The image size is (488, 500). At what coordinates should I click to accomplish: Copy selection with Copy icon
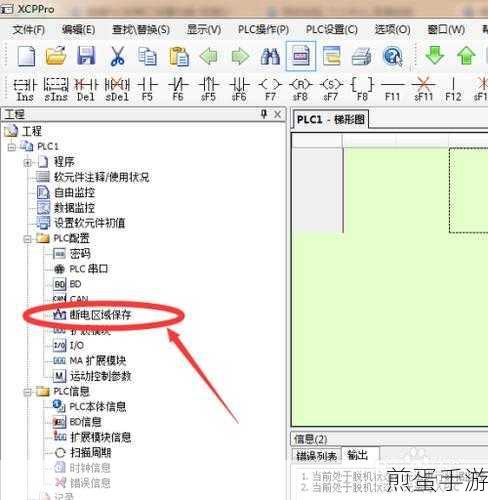(147, 56)
